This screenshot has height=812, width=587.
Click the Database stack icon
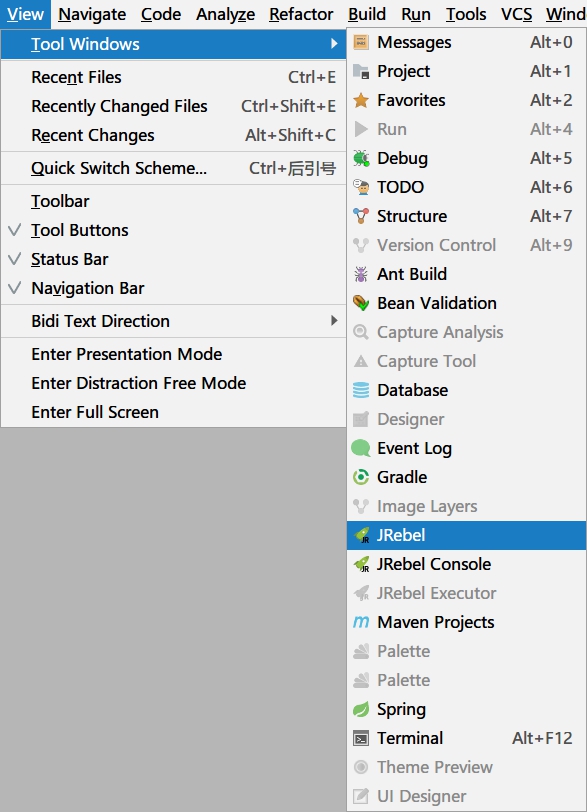pyautogui.click(x=361, y=390)
